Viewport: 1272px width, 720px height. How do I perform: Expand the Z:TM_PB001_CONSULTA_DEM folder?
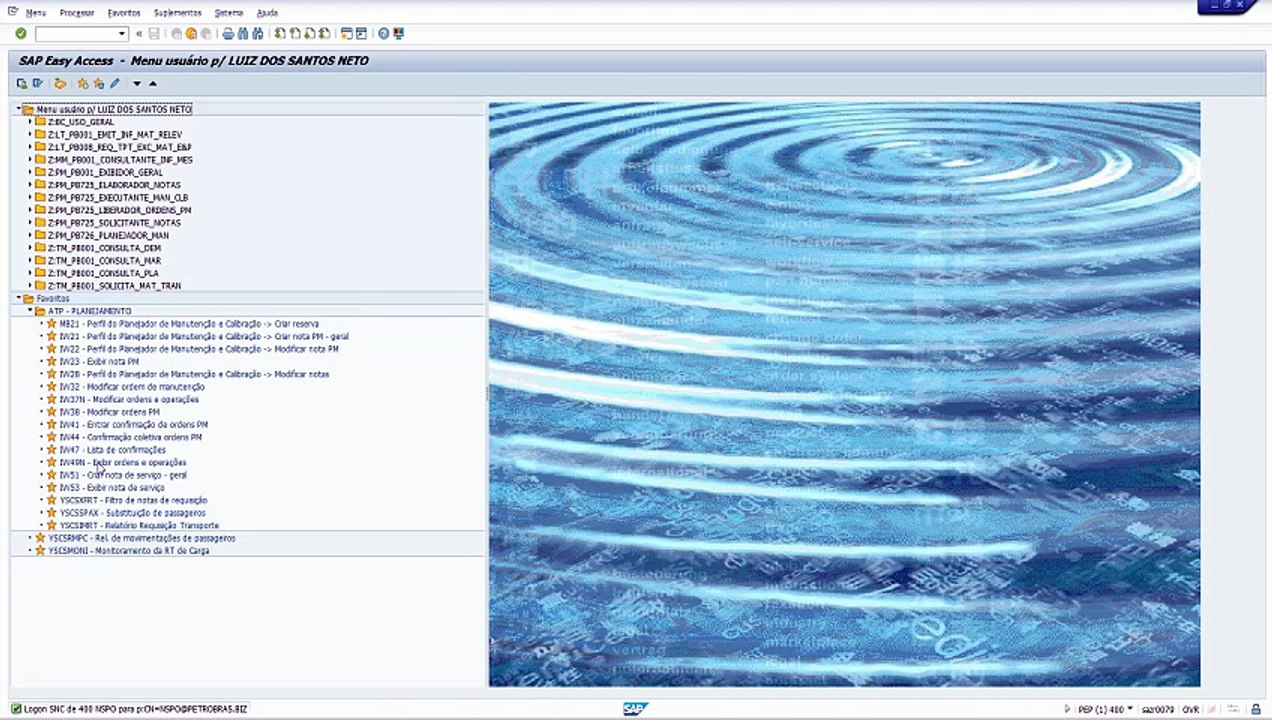[29, 248]
